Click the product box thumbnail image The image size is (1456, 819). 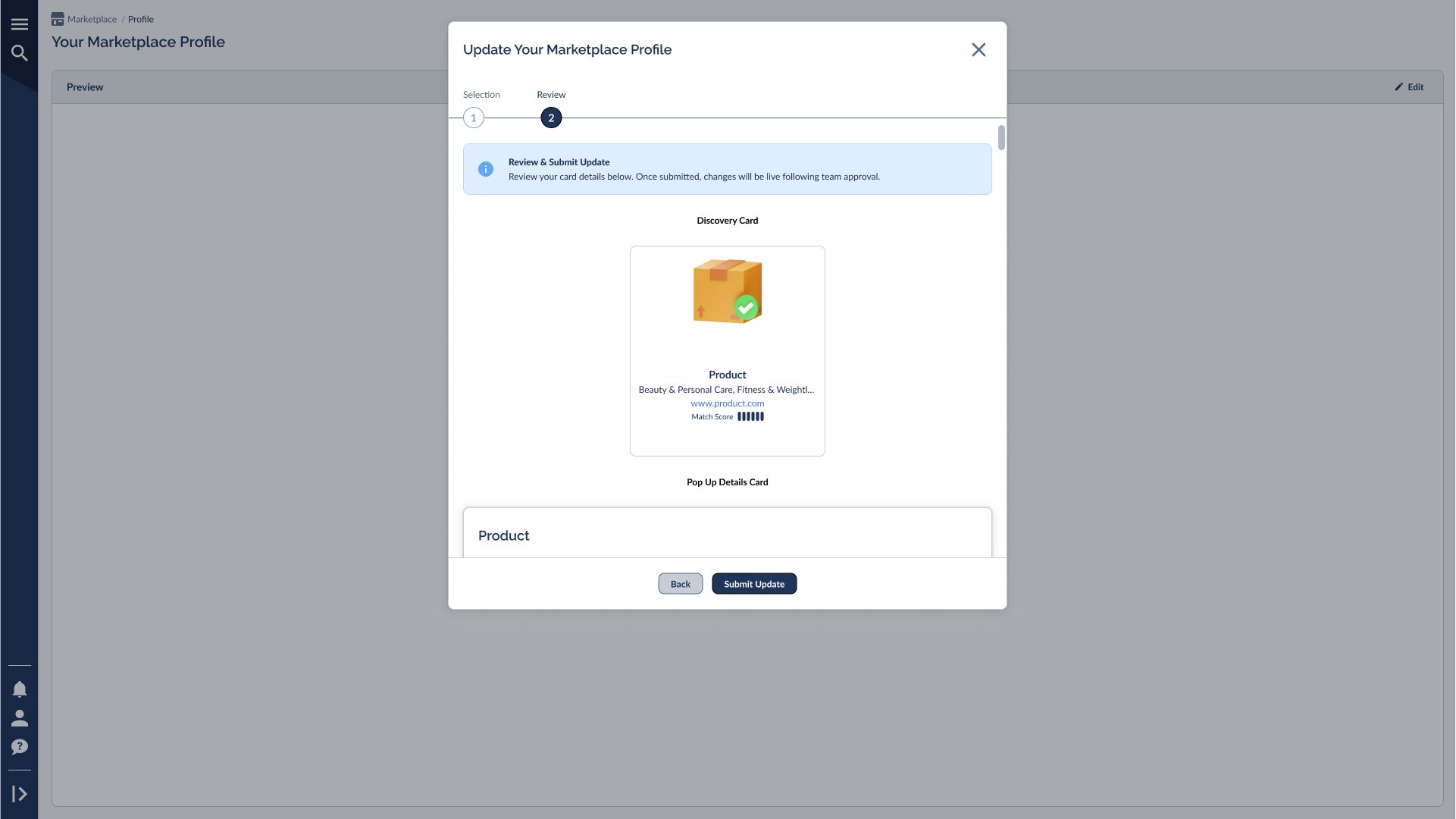pos(728,291)
